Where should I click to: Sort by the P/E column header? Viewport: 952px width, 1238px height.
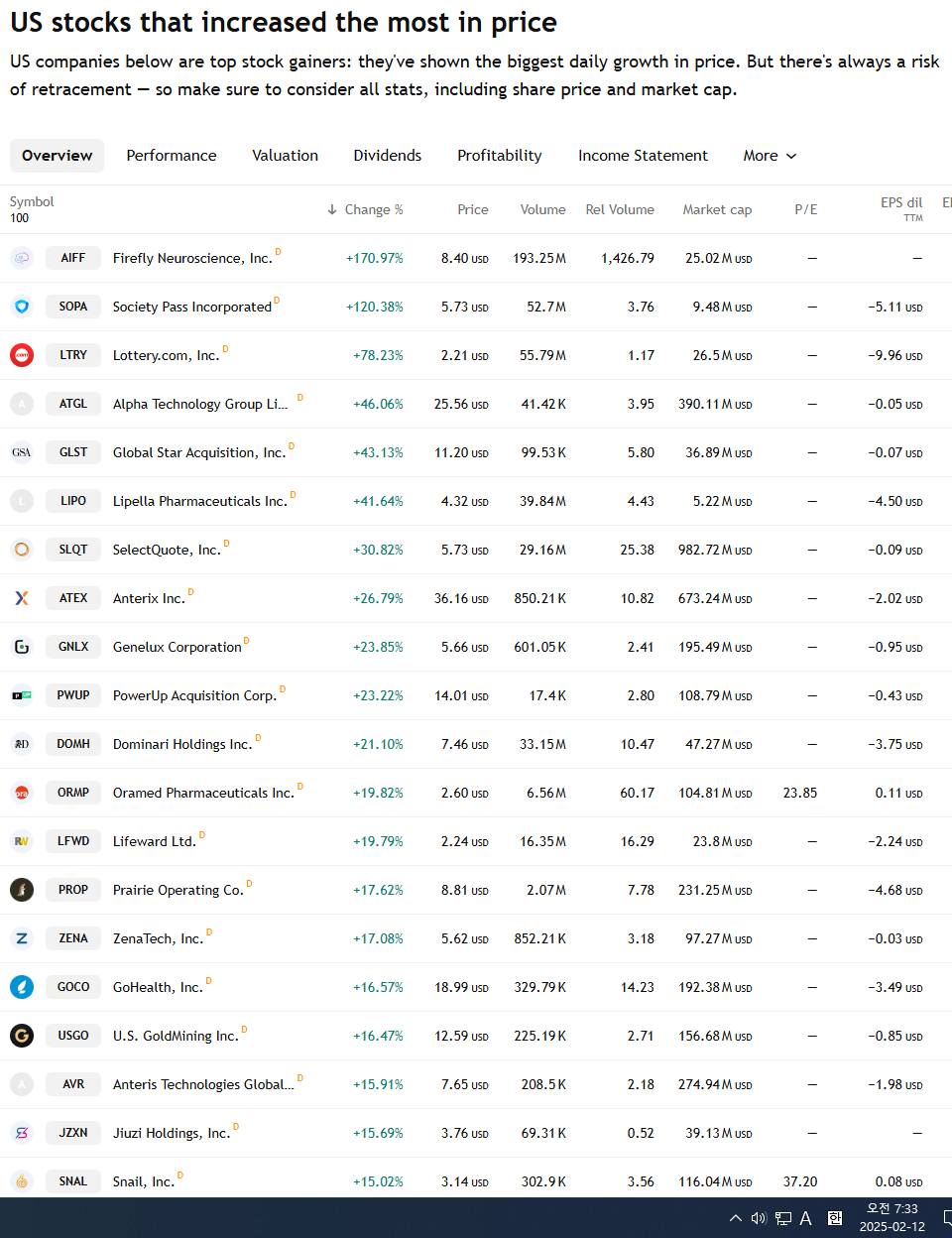click(x=806, y=209)
